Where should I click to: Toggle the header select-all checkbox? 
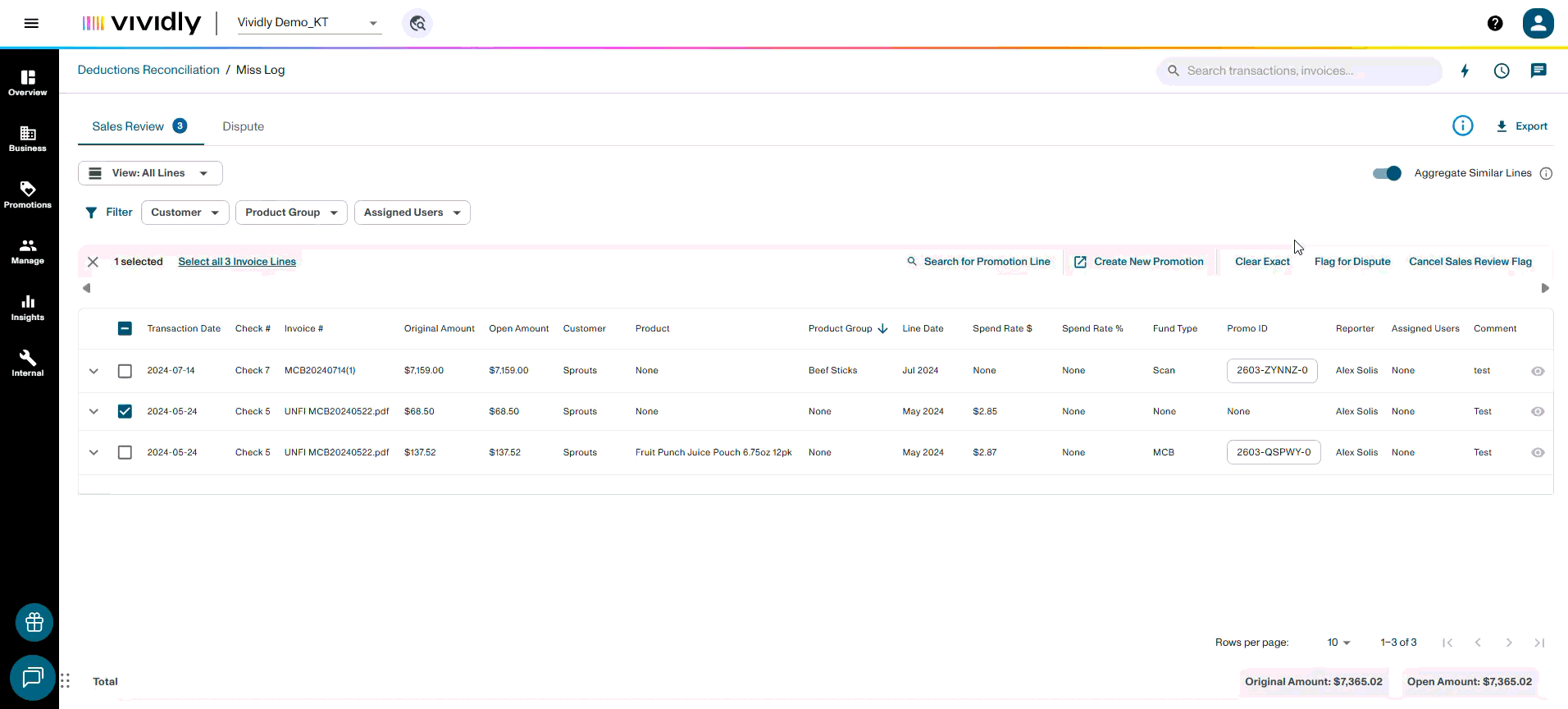[x=125, y=328]
